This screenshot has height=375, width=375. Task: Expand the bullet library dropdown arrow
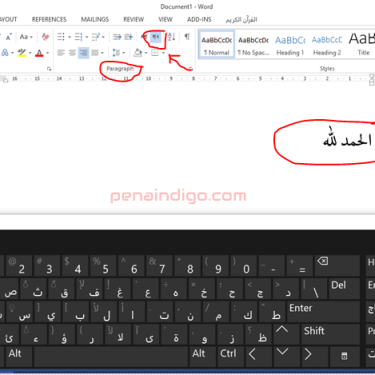coord(69,37)
